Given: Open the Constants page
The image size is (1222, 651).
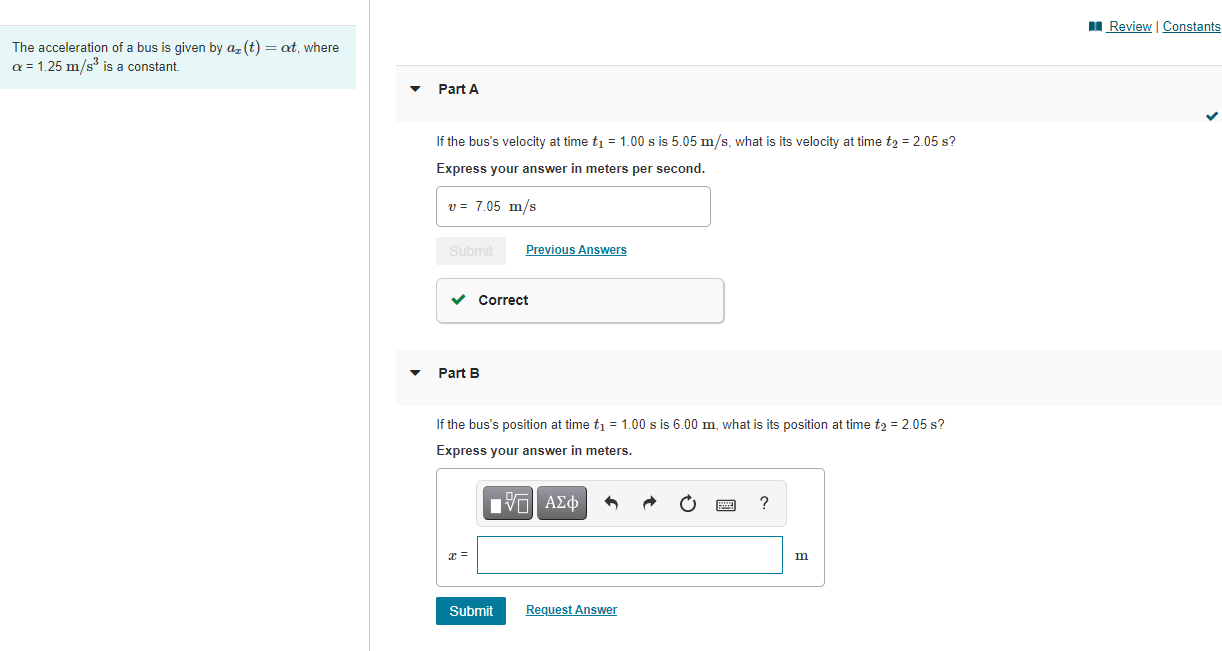Looking at the screenshot, I should [1191, 26].
